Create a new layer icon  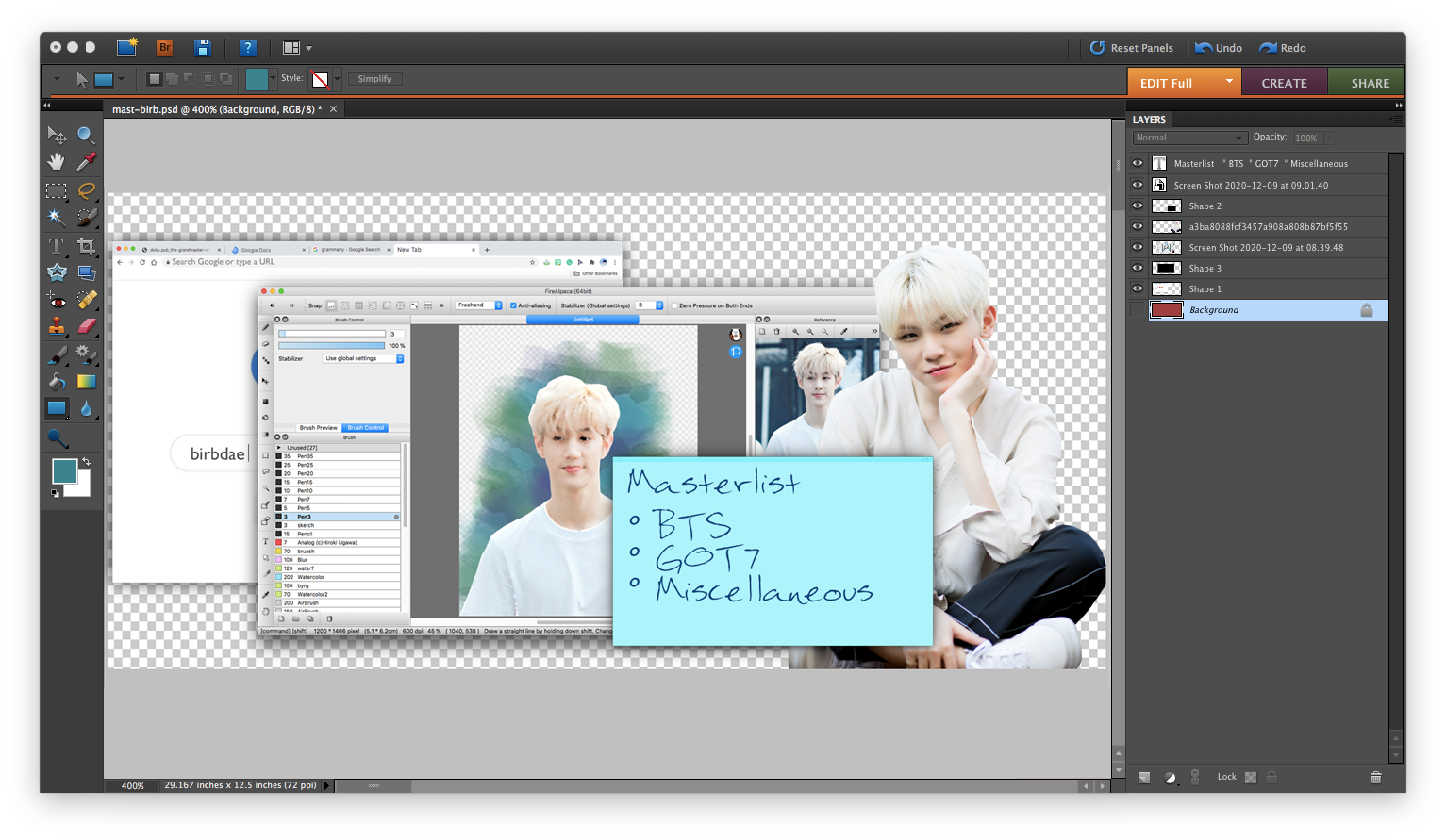1144,778
